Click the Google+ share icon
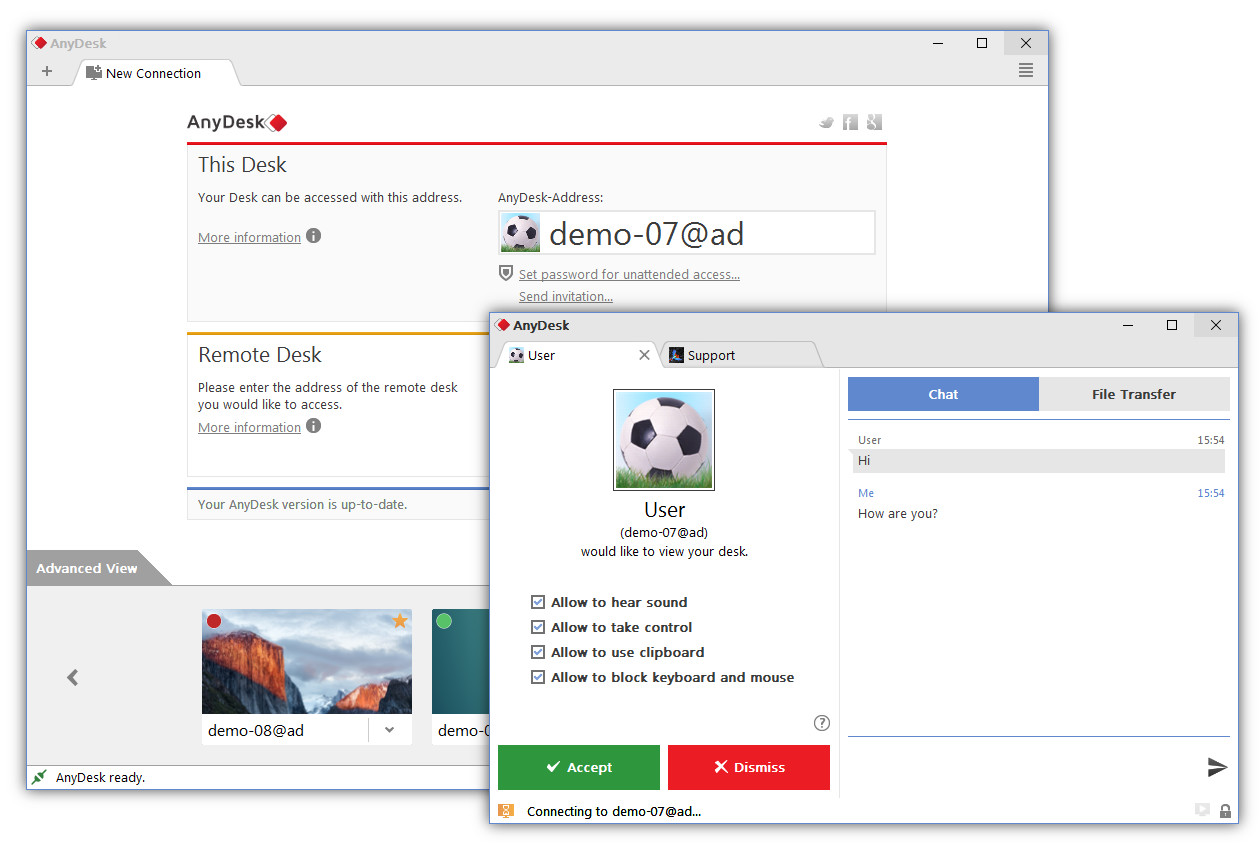Screen dimensions: 1260x846 tap(874, 121)
